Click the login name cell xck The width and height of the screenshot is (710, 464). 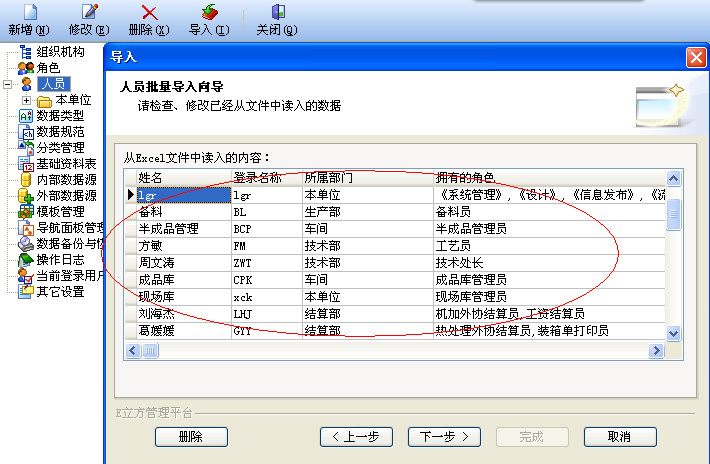[x=267, y=297]
